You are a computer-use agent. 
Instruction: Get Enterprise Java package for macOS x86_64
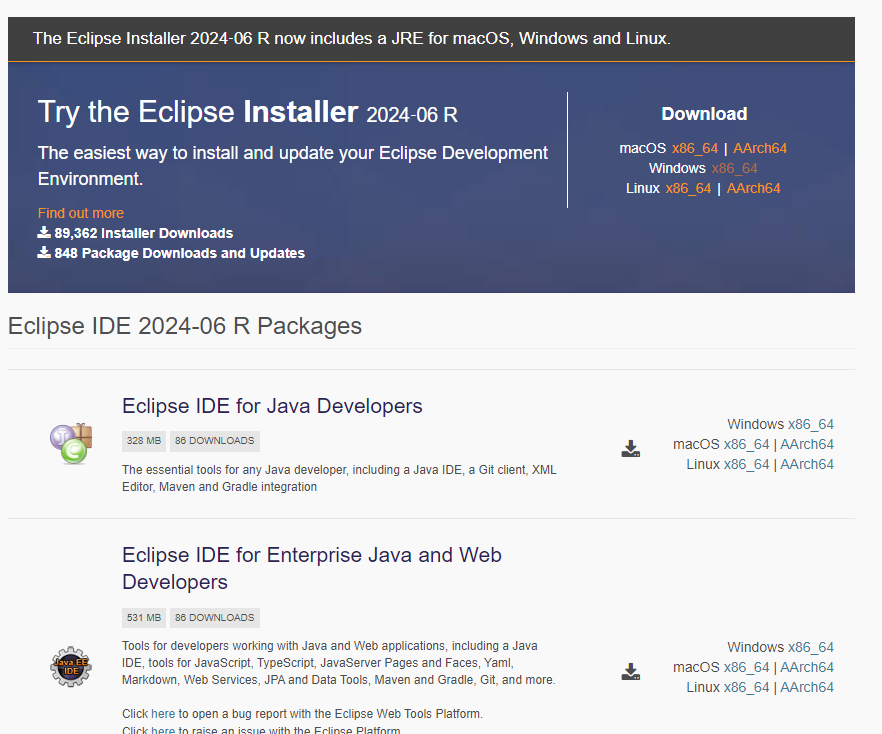[x=746, y=668]
